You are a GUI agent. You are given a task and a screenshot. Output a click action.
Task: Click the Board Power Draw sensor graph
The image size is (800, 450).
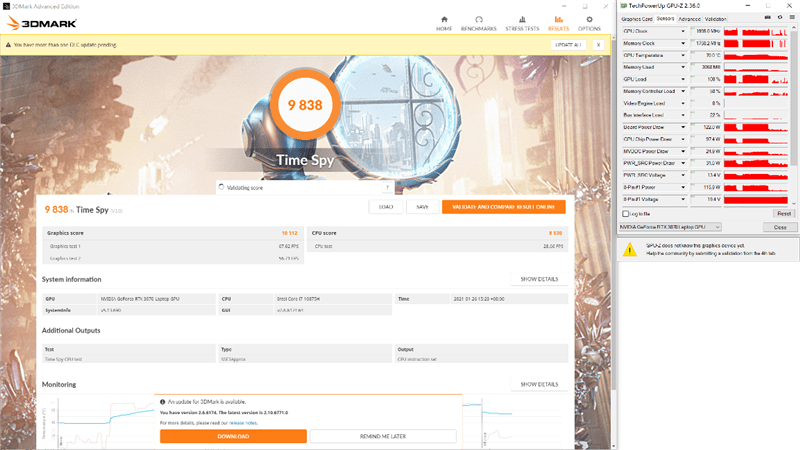756,127
